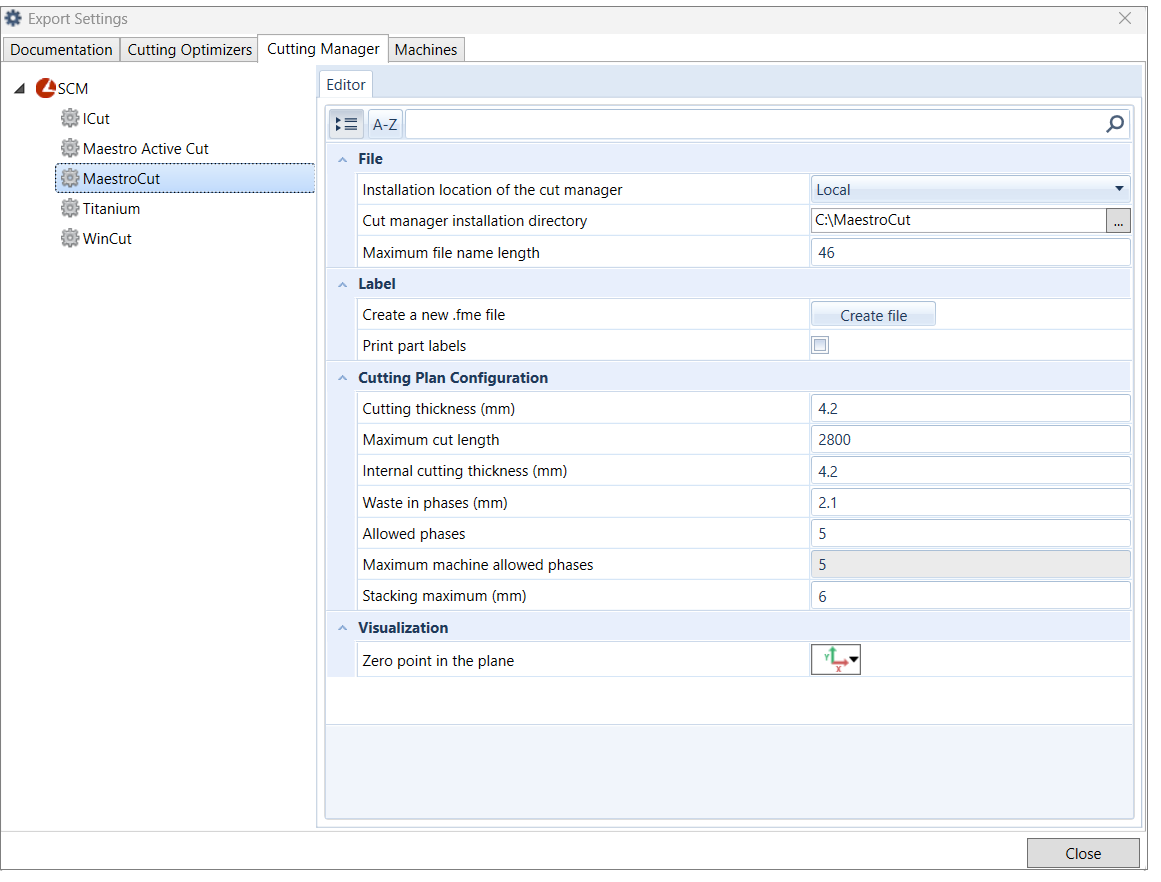
Task: Open the Machines tab
Action: (x=426, y=50)
